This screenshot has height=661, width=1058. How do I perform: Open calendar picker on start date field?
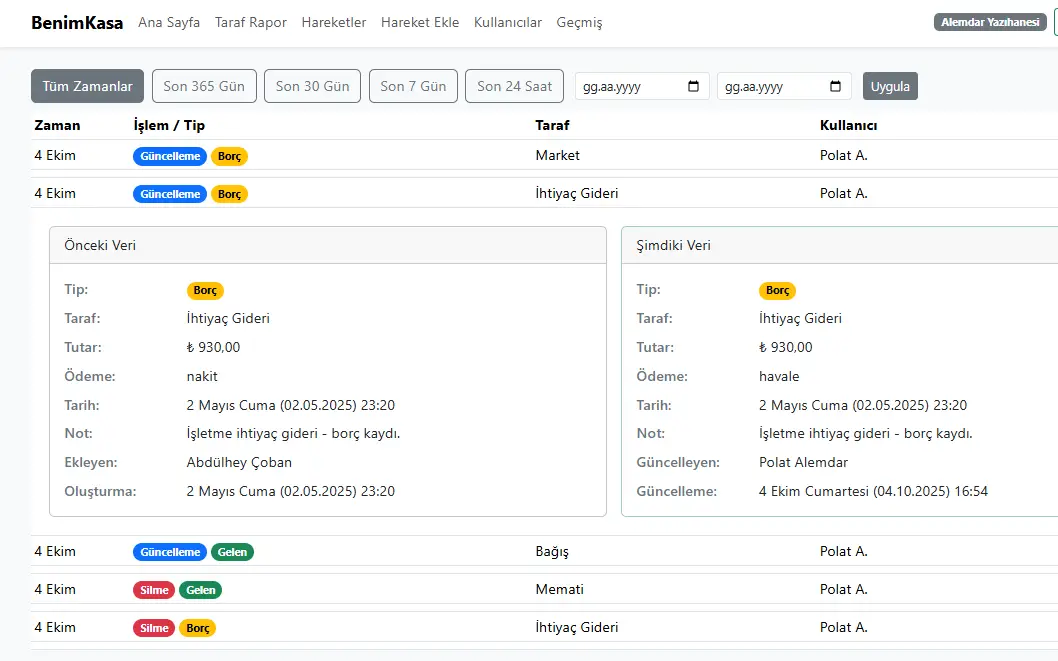(x=694, y=87)
